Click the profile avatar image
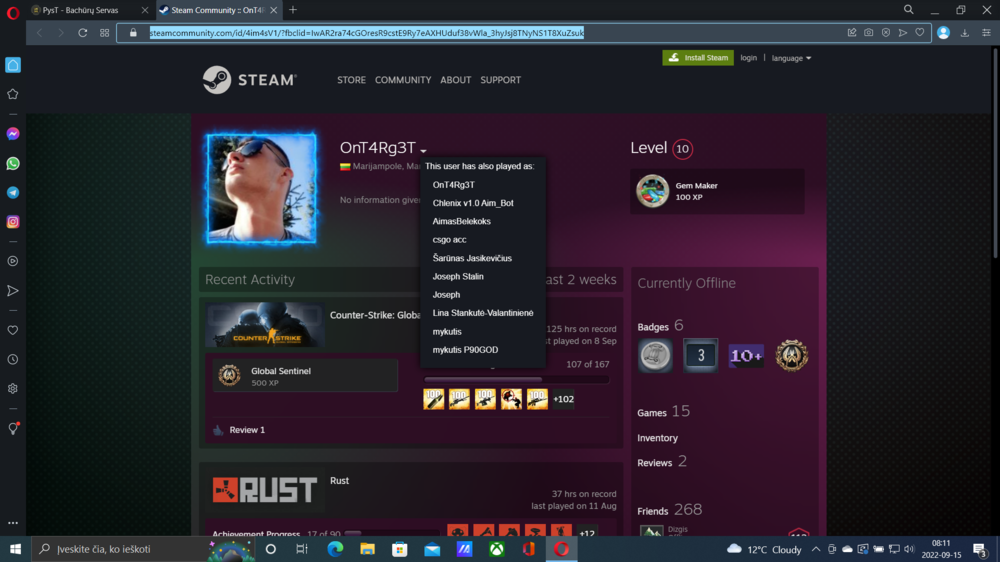 [x=262, y=189]
